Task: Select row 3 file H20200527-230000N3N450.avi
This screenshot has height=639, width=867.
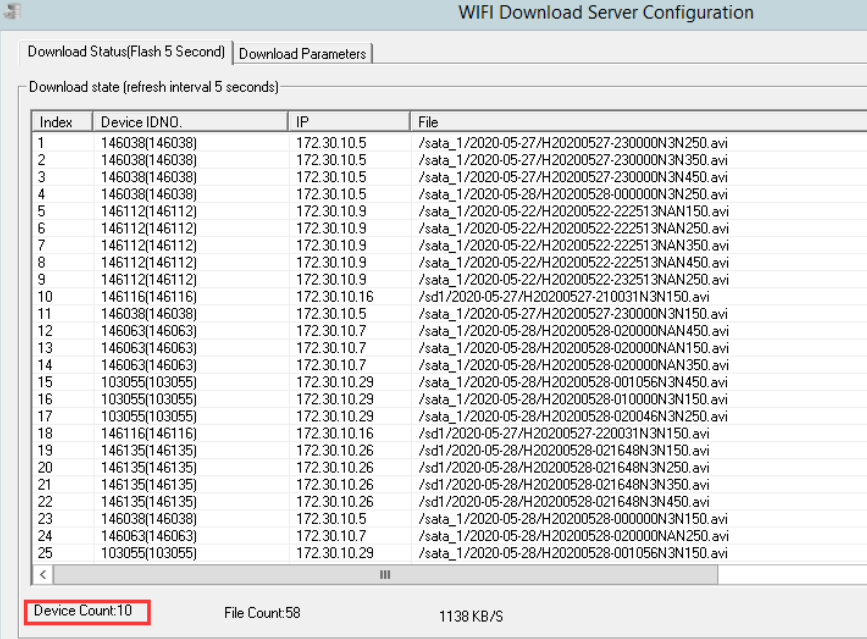Action: click(573, 177)
